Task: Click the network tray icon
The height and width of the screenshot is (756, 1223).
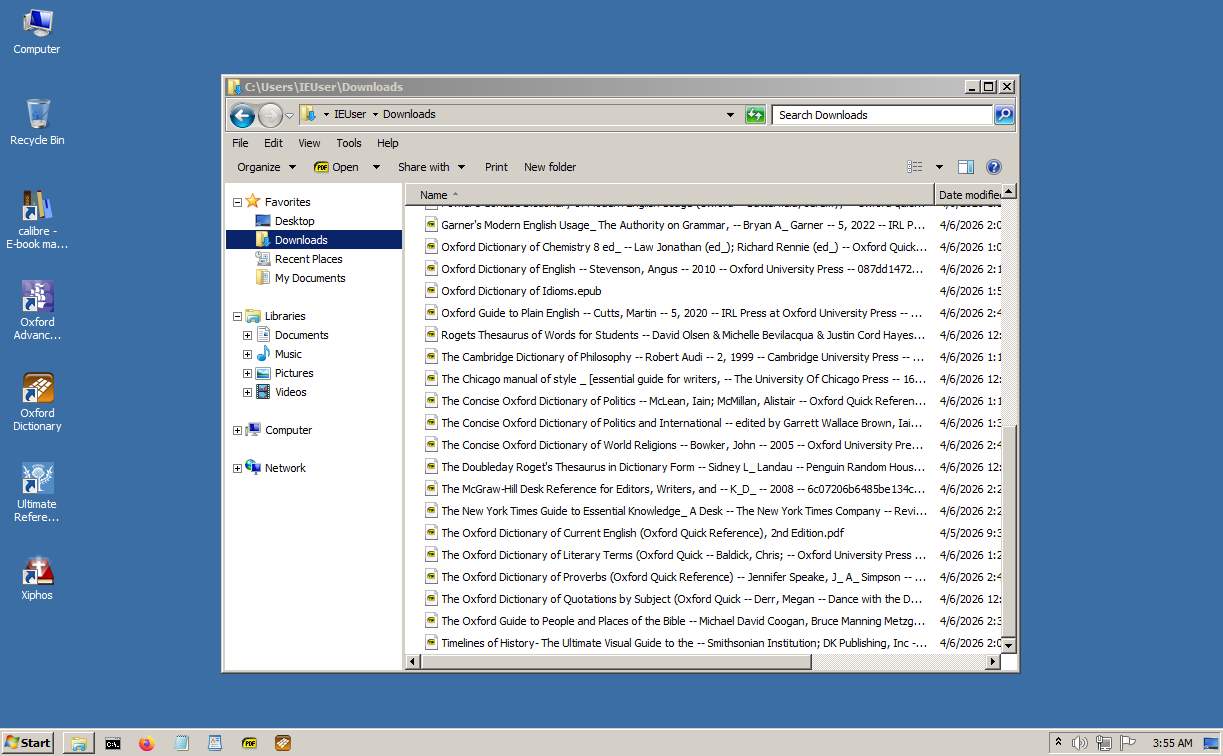Action: 1104,743
